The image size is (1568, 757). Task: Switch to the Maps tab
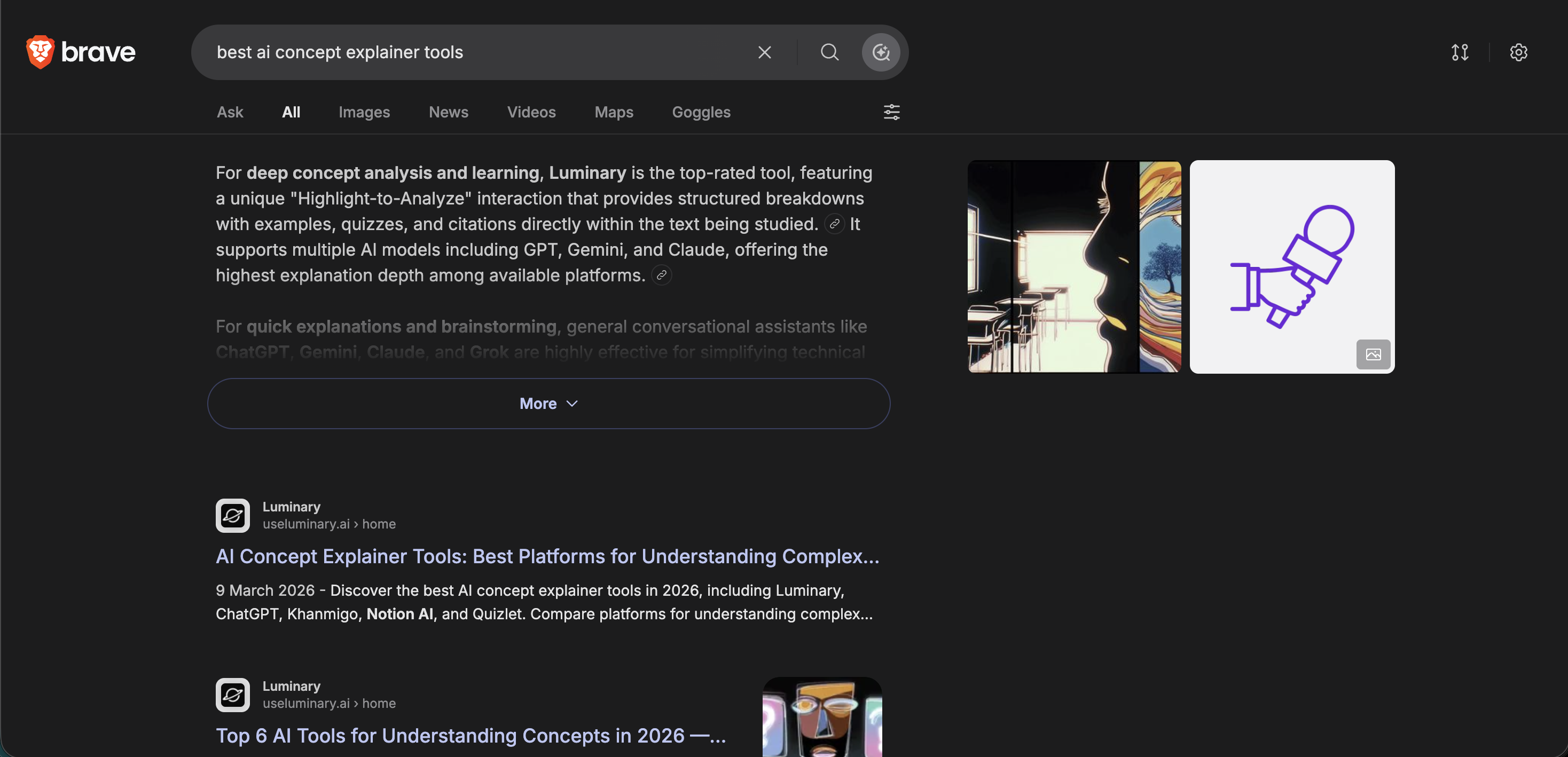click(614, 112)
